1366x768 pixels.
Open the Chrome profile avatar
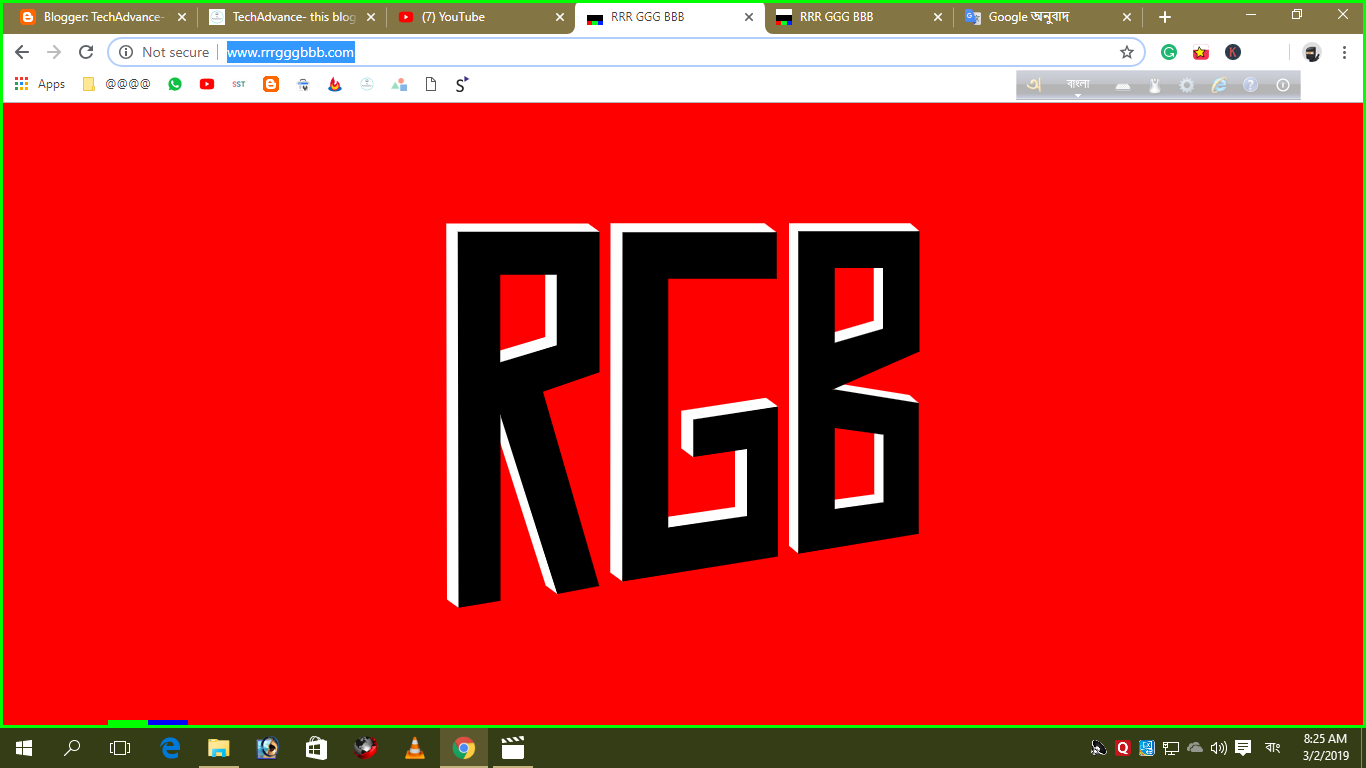(1311, 52)
